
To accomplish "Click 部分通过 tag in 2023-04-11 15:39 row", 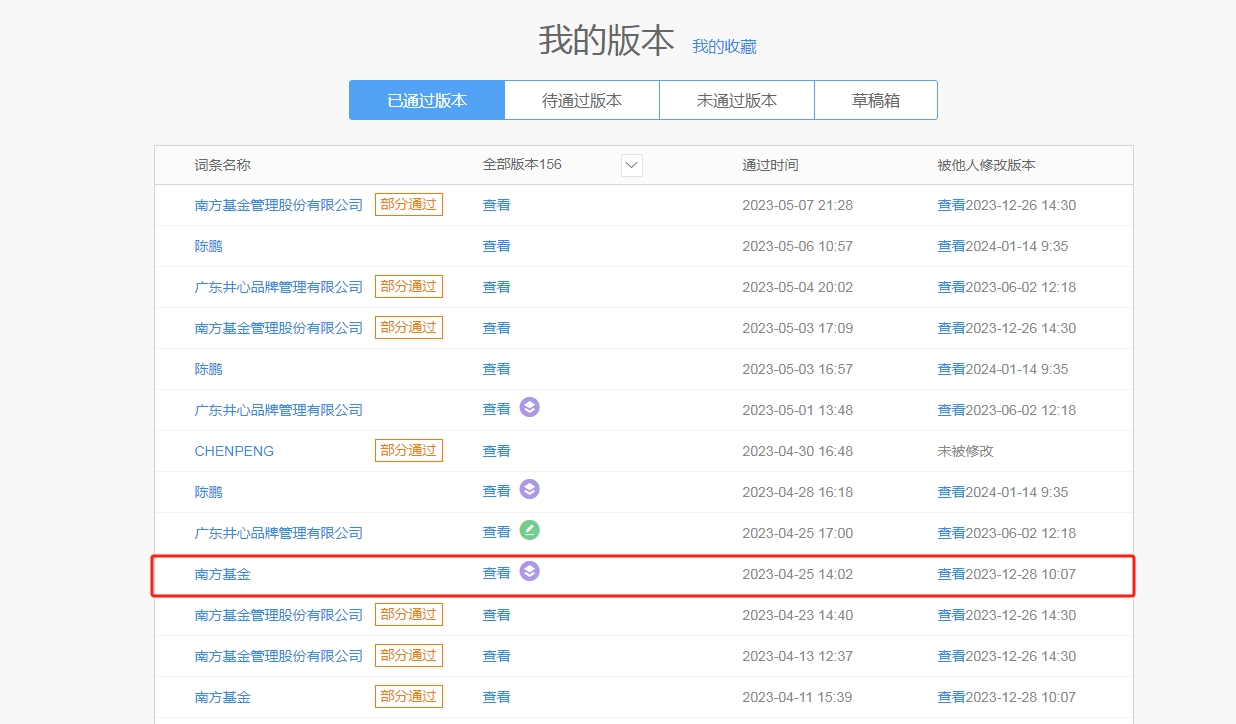I will click(x=409, y=696).
